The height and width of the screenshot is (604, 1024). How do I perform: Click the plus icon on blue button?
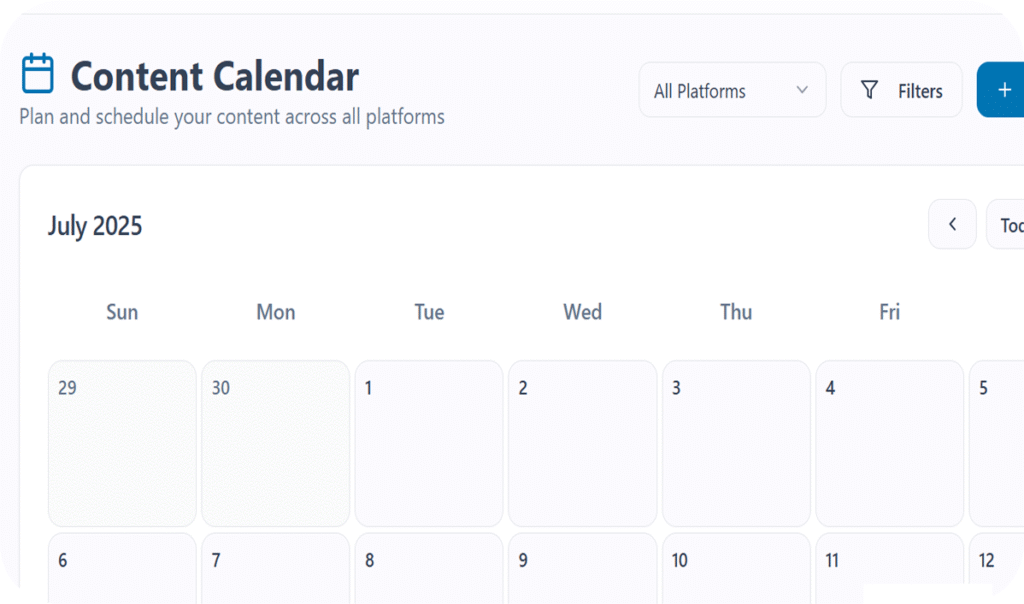[x=1004, y=90]
